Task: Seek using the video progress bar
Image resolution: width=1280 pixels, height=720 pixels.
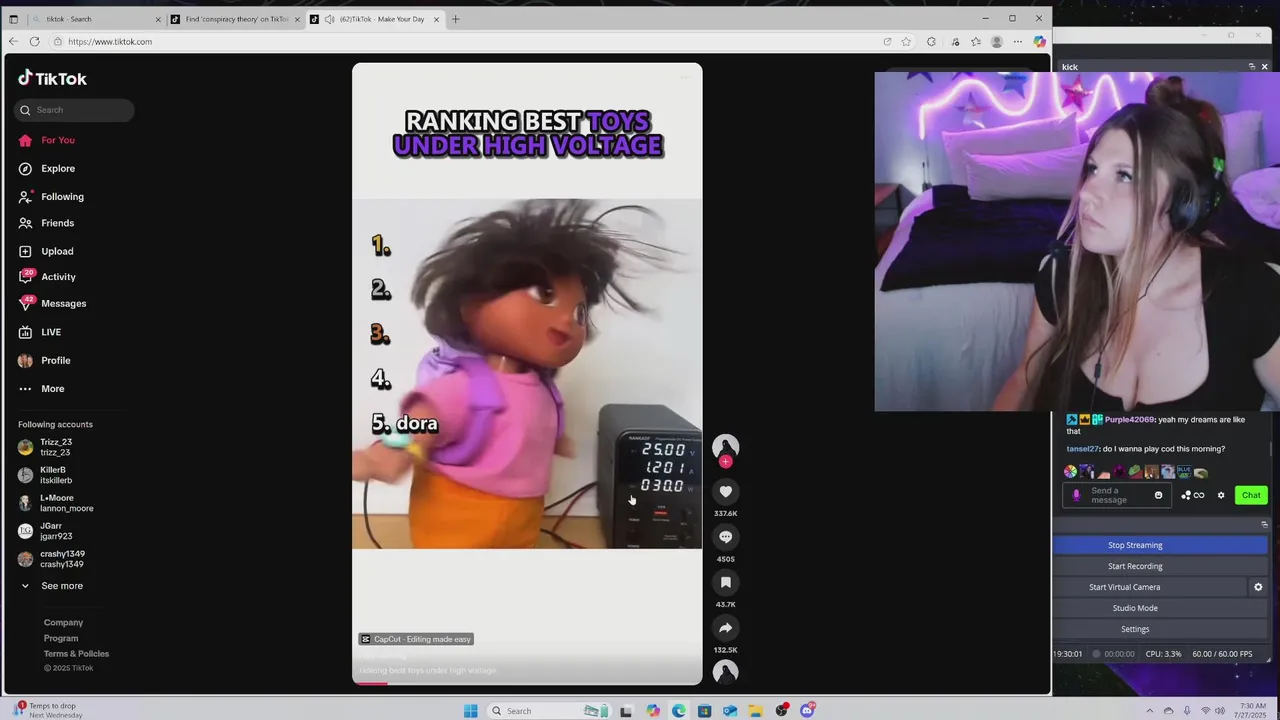Action: [x=527, y=683]
